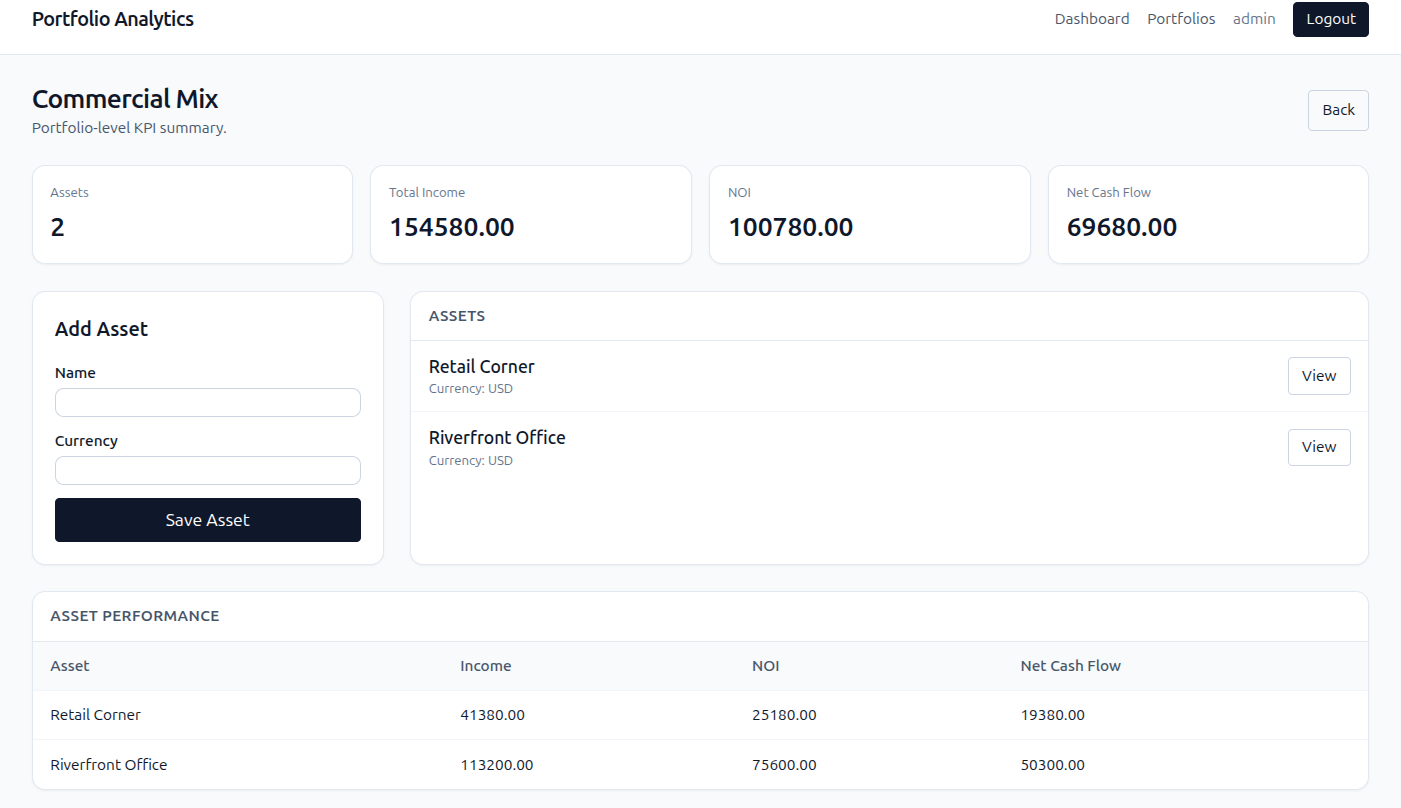Click the Back button
Viewport: 1401px width, 808px height.
coord(1338,110)
